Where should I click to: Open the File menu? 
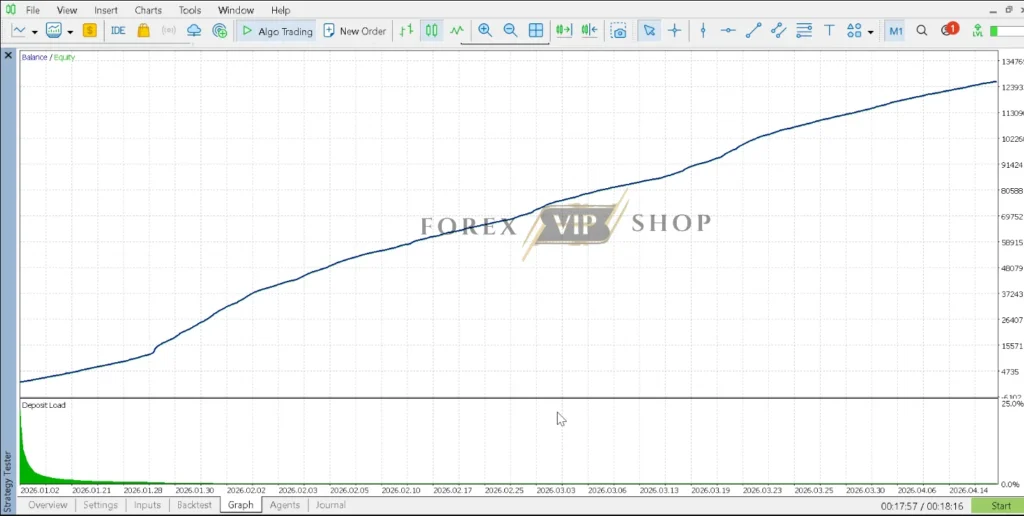coord(32,10)
